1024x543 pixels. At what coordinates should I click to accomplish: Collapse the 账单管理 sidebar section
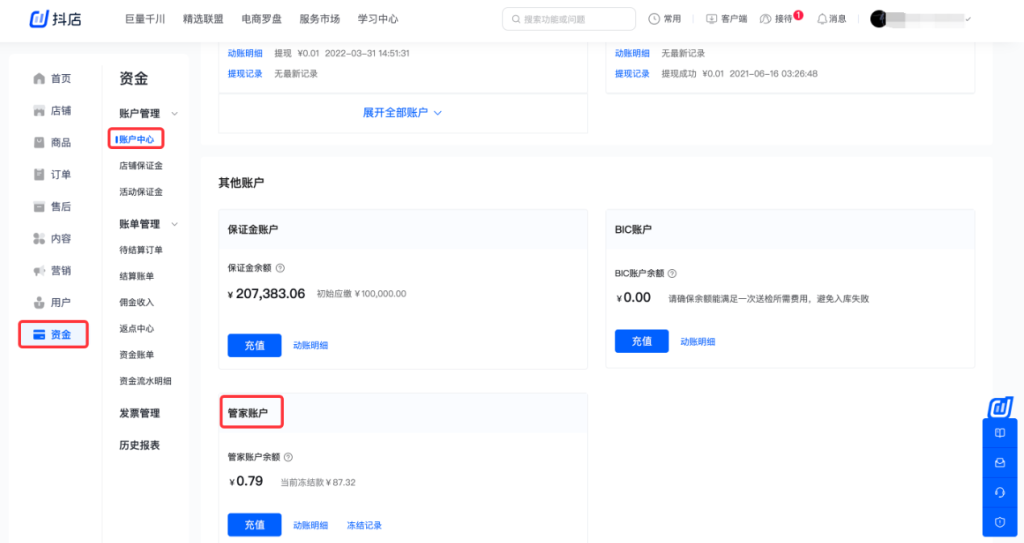(x=175, y=224)
